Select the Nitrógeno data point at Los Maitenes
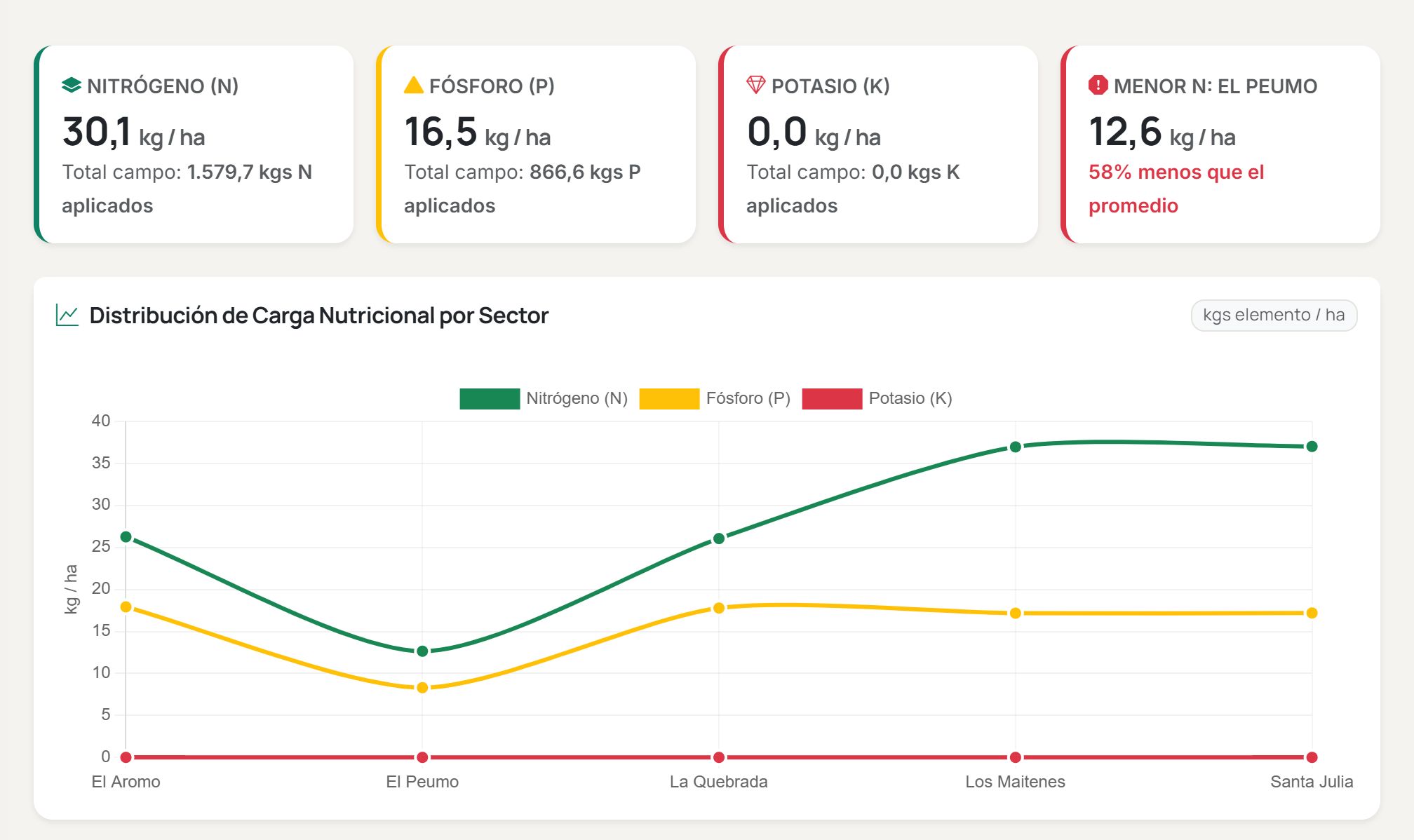 (x=1015, y=447)
